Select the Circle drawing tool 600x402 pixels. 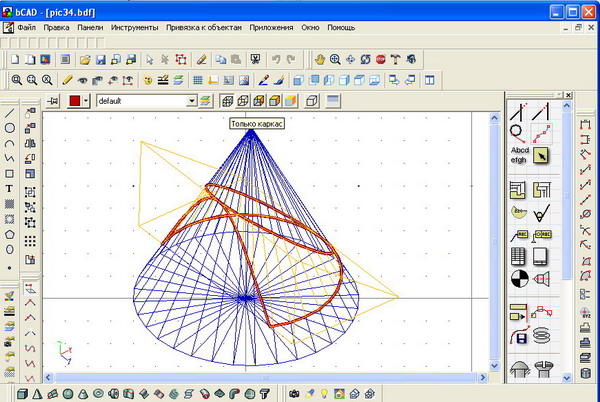pos(10,128)
